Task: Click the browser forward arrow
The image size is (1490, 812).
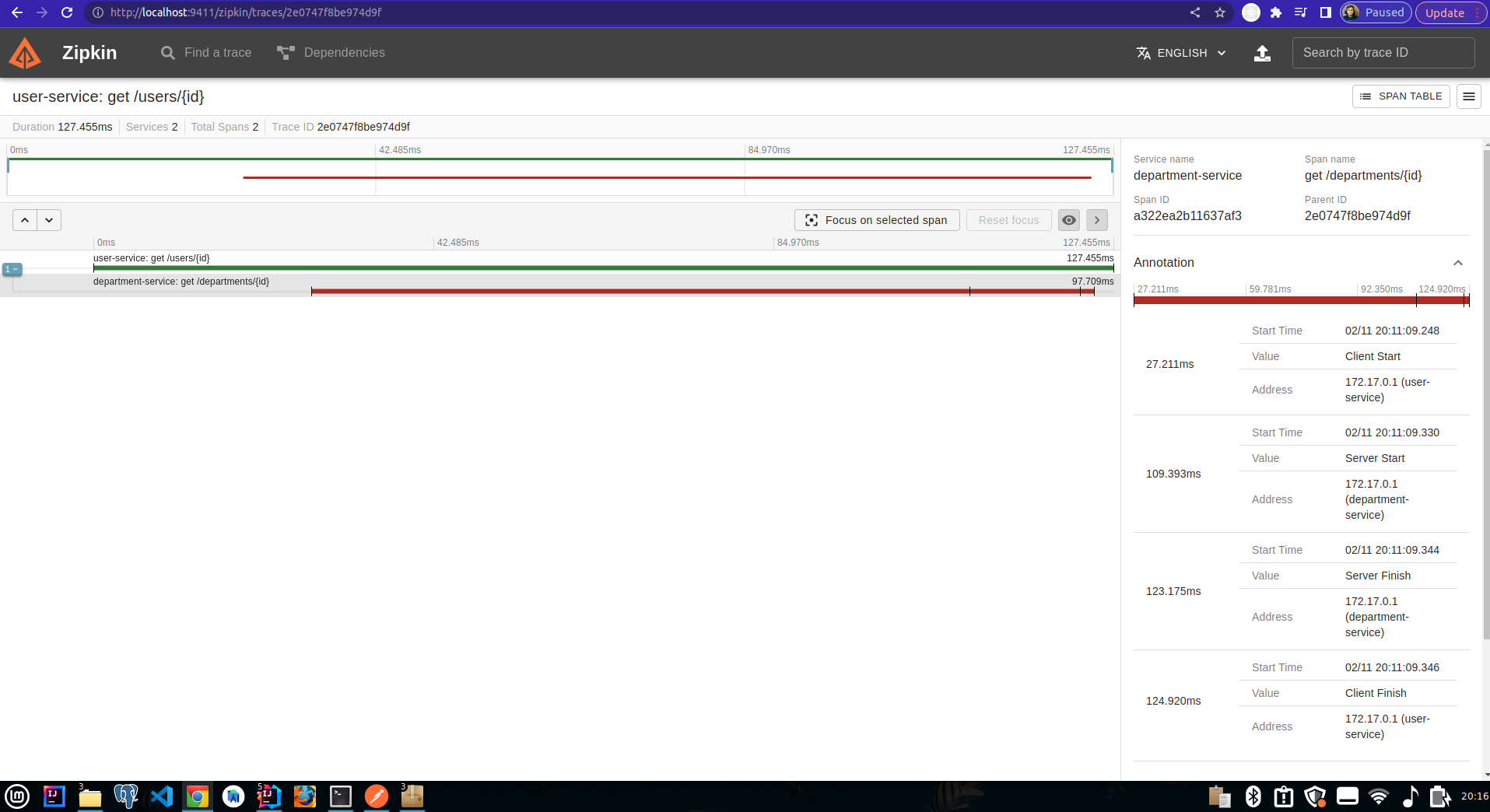Action: tap(42, 12)
